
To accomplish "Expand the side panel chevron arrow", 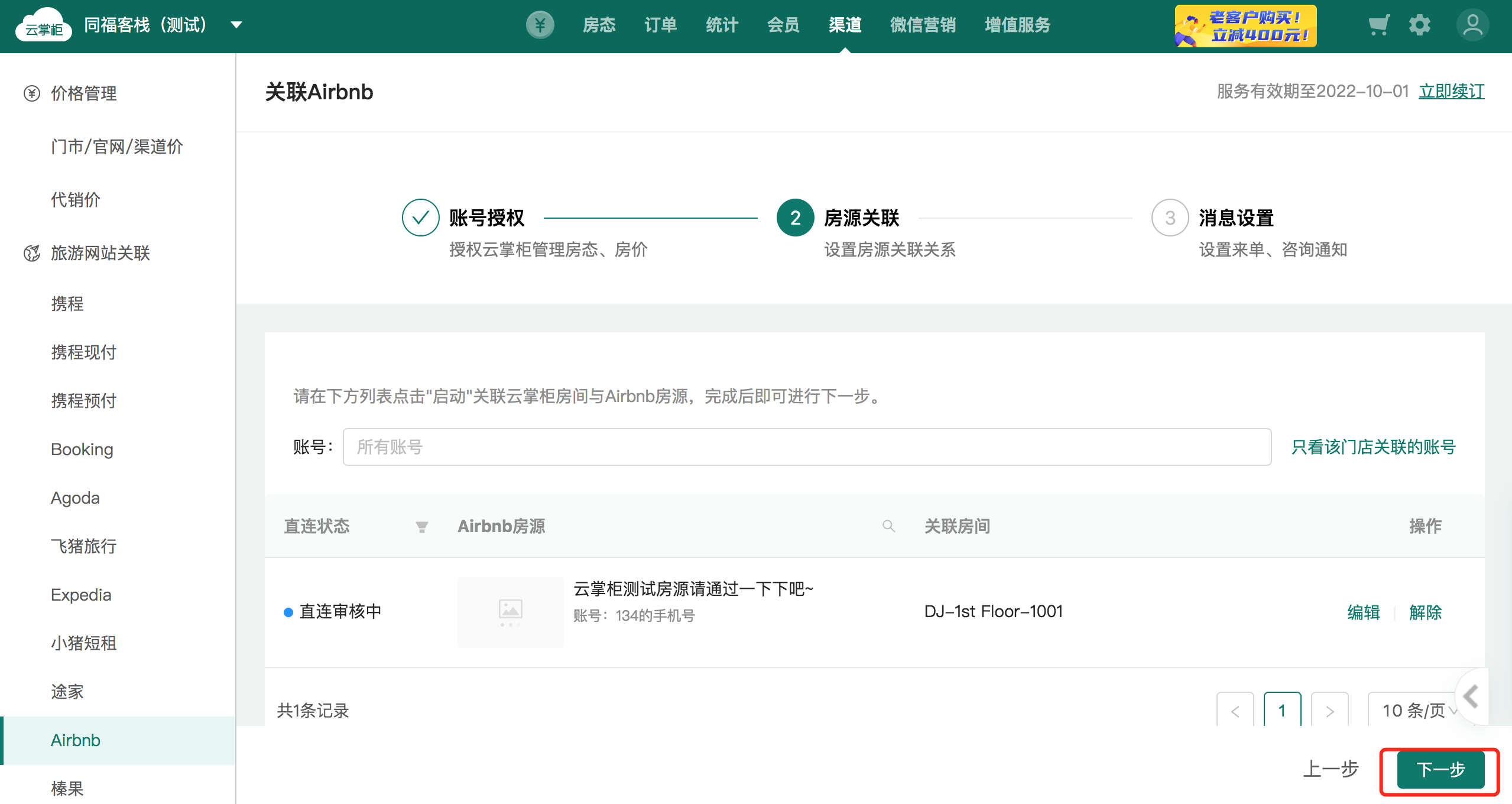I will point(1471,696).
